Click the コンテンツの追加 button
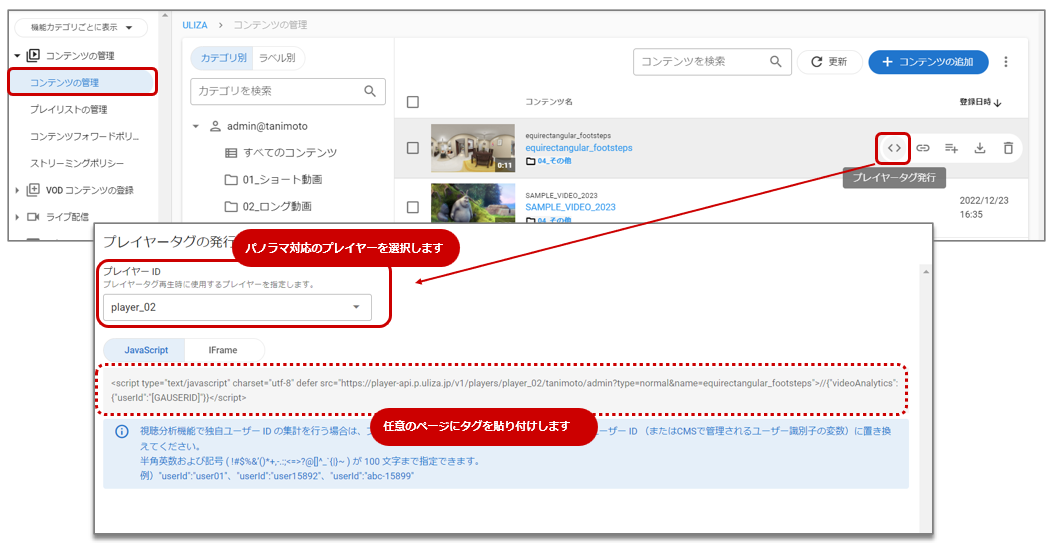 tap(928, 62)
